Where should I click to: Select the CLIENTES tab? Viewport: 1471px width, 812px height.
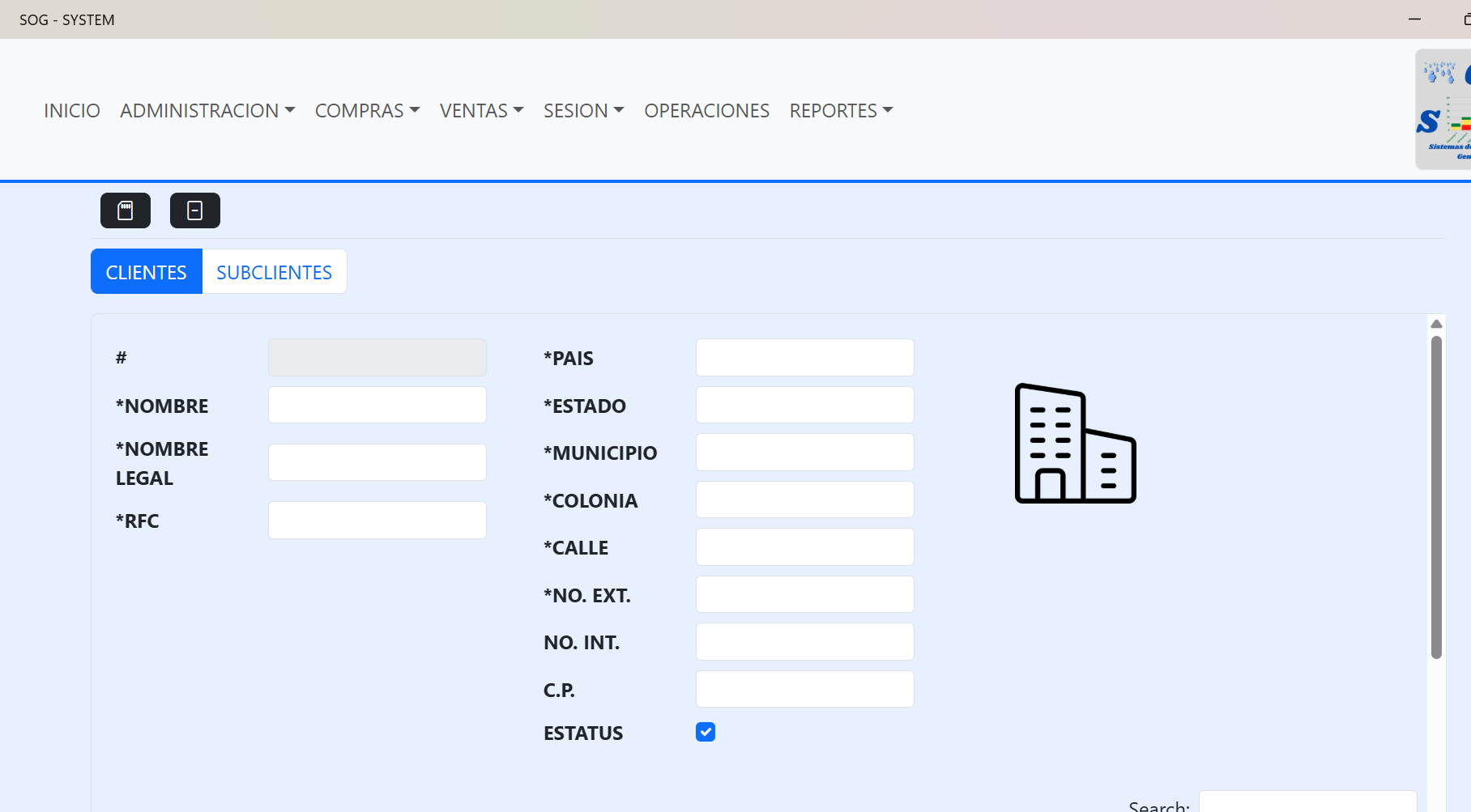147,272
